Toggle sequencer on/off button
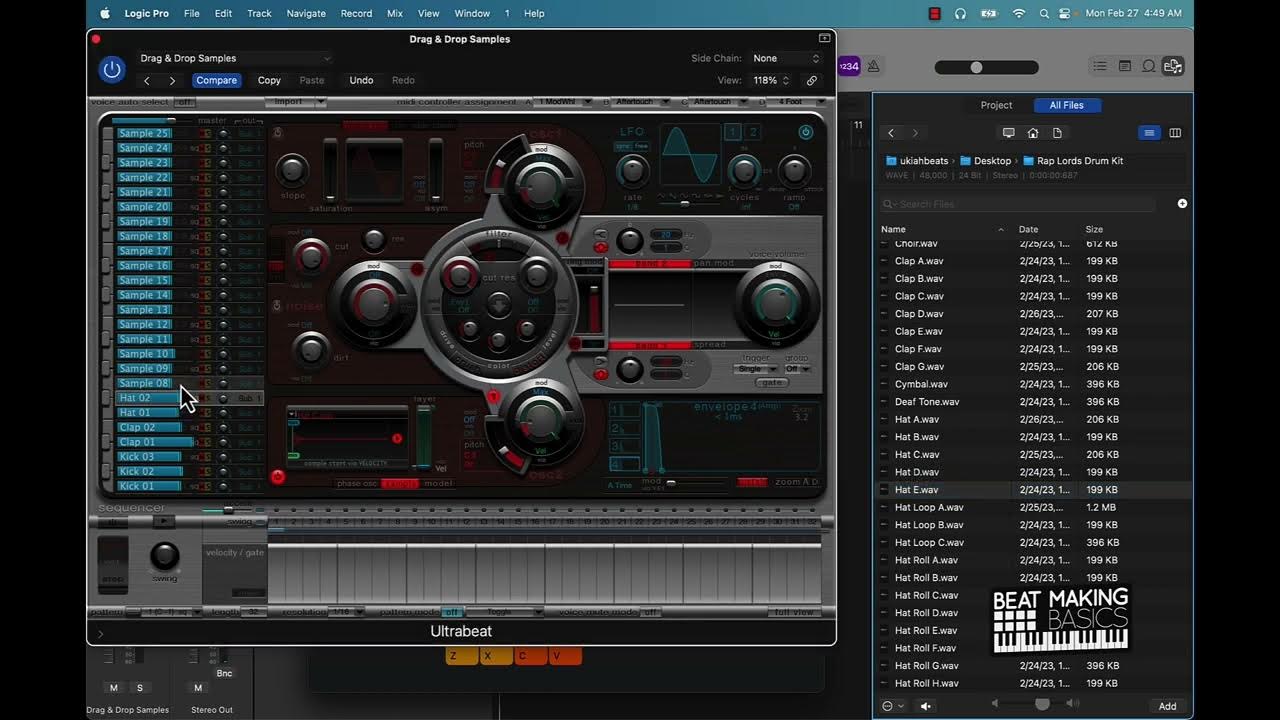This screenshot has height=720, width=1280. coord(112,522)
